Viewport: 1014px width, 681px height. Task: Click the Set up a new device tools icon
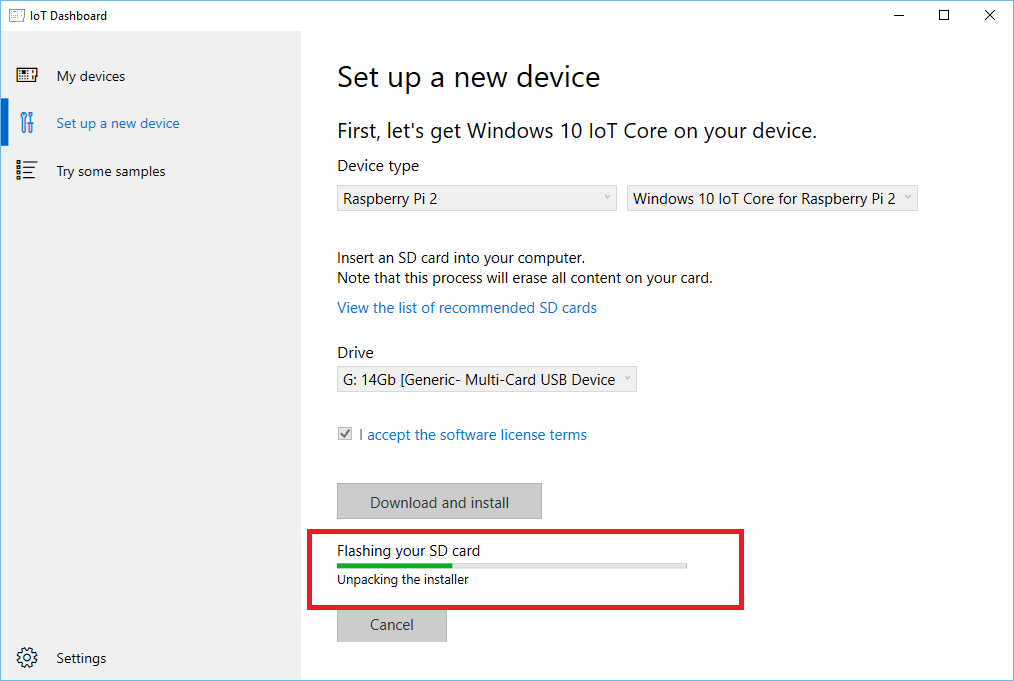(x=27, y=122)
